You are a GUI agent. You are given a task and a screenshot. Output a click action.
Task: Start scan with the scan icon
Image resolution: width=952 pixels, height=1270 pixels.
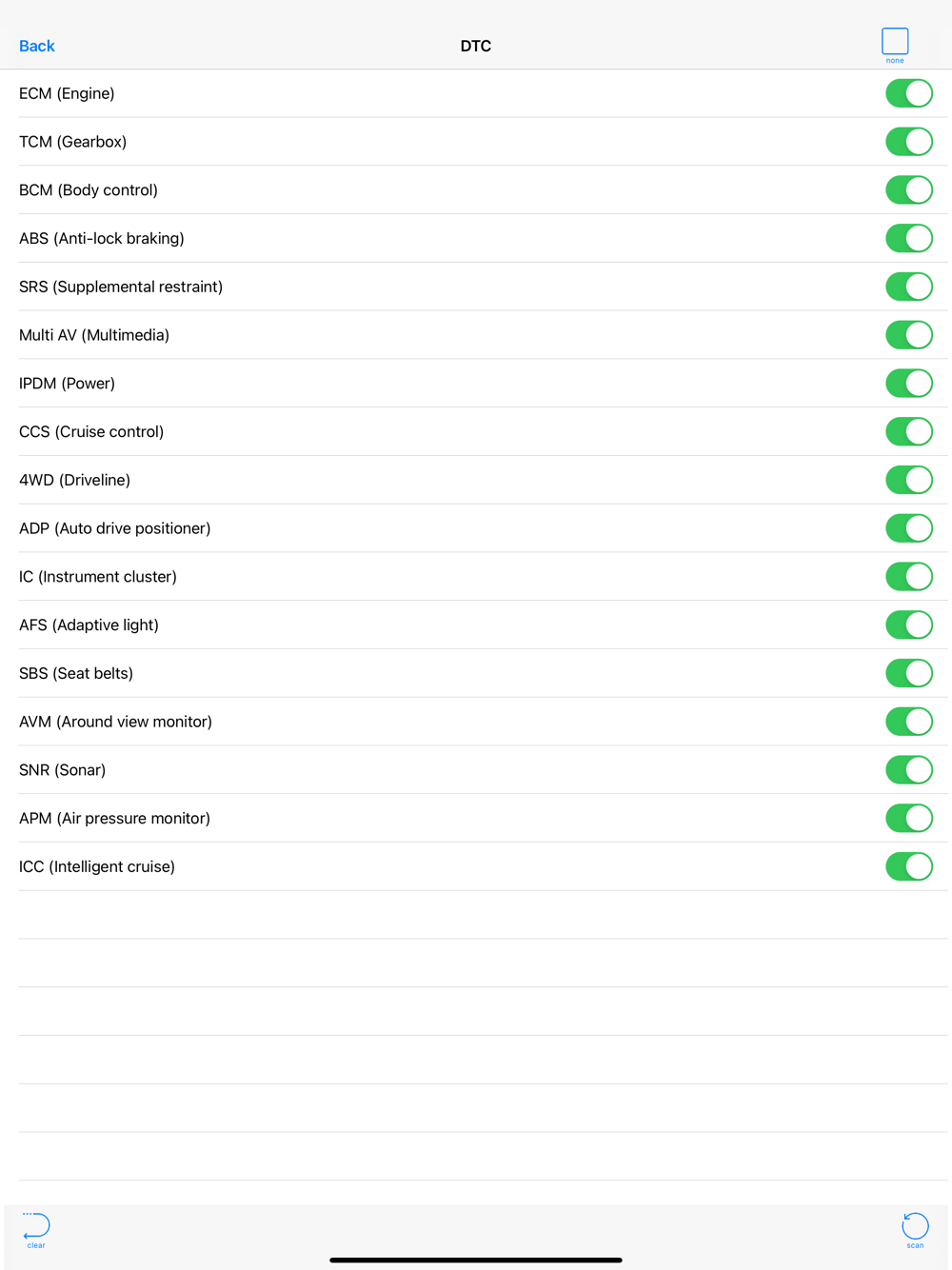[915, 1230]
